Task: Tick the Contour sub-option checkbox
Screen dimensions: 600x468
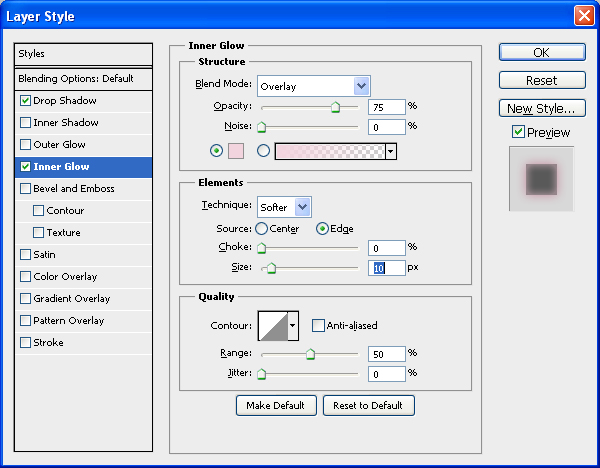Action: [38, 210]
